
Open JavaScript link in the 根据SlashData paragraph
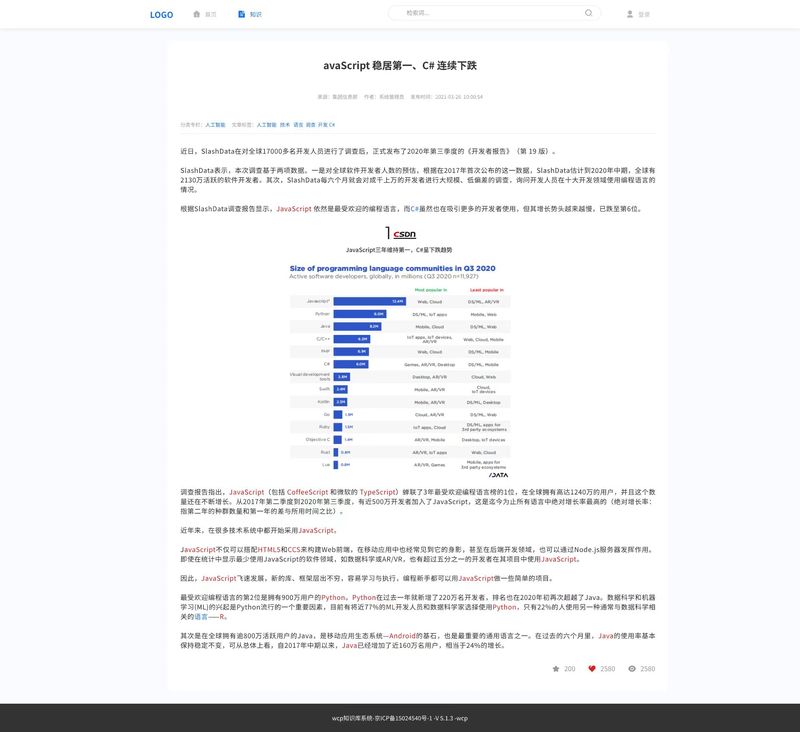(294, 209)
